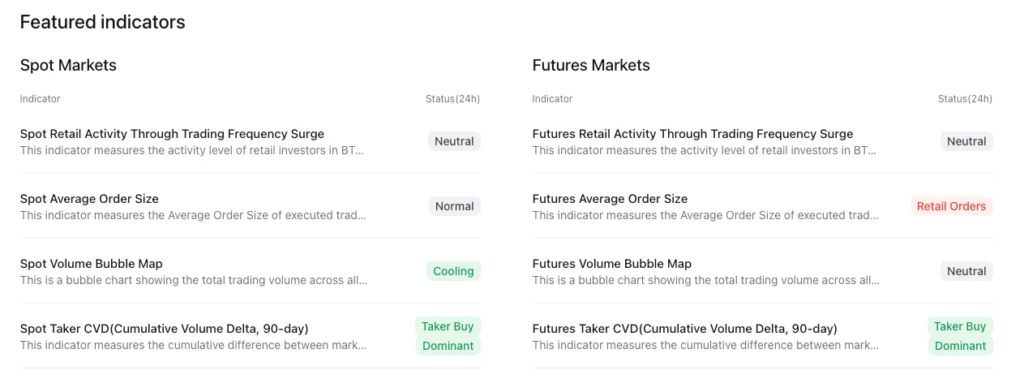This screenshot has height=388, width=1024.
Task: Click the Status(24h) column header under Spot Markets
Action: tap(453, 99)
